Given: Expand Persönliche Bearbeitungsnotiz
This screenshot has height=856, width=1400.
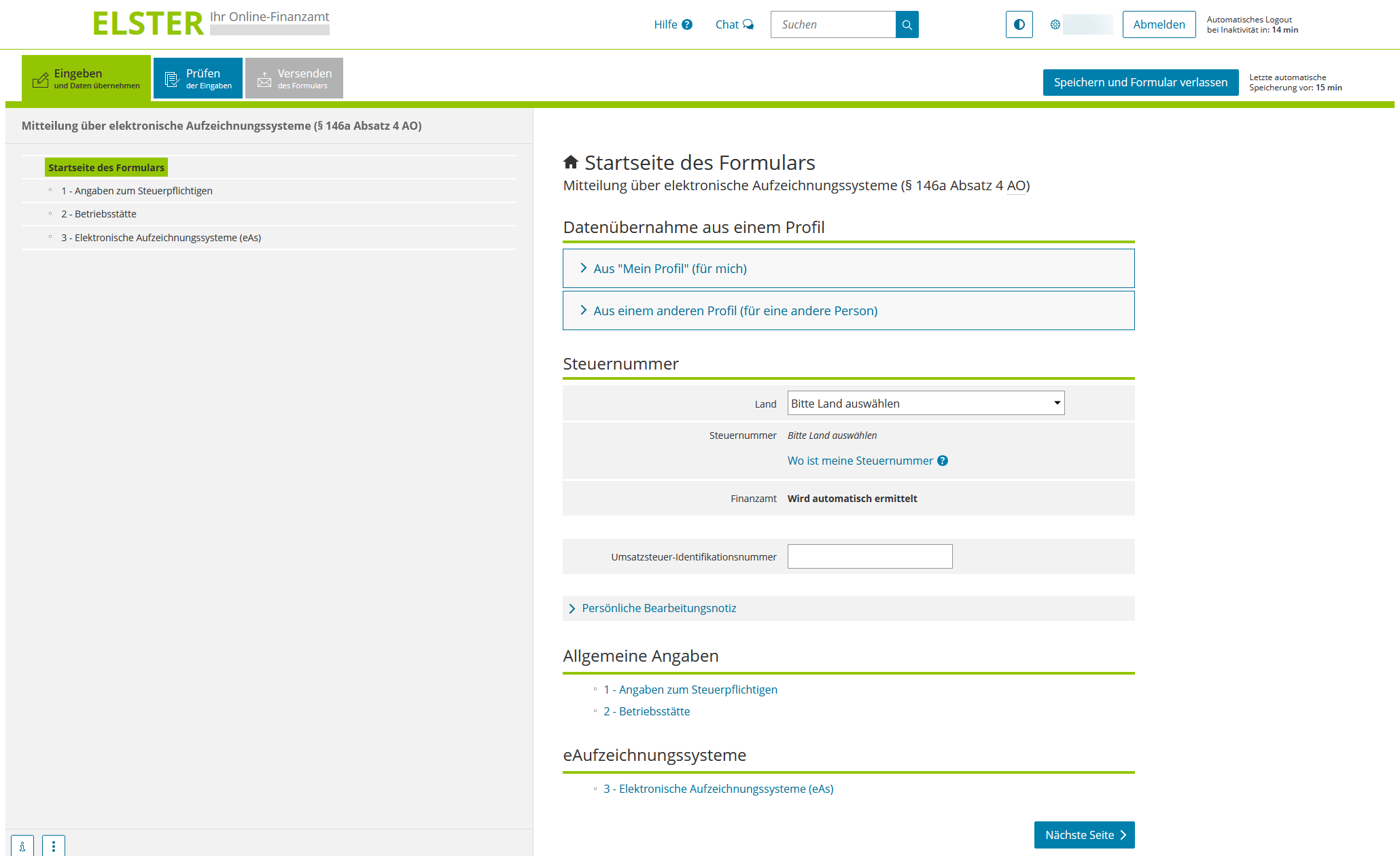Looking at the screenshot, I should [659, 609].
